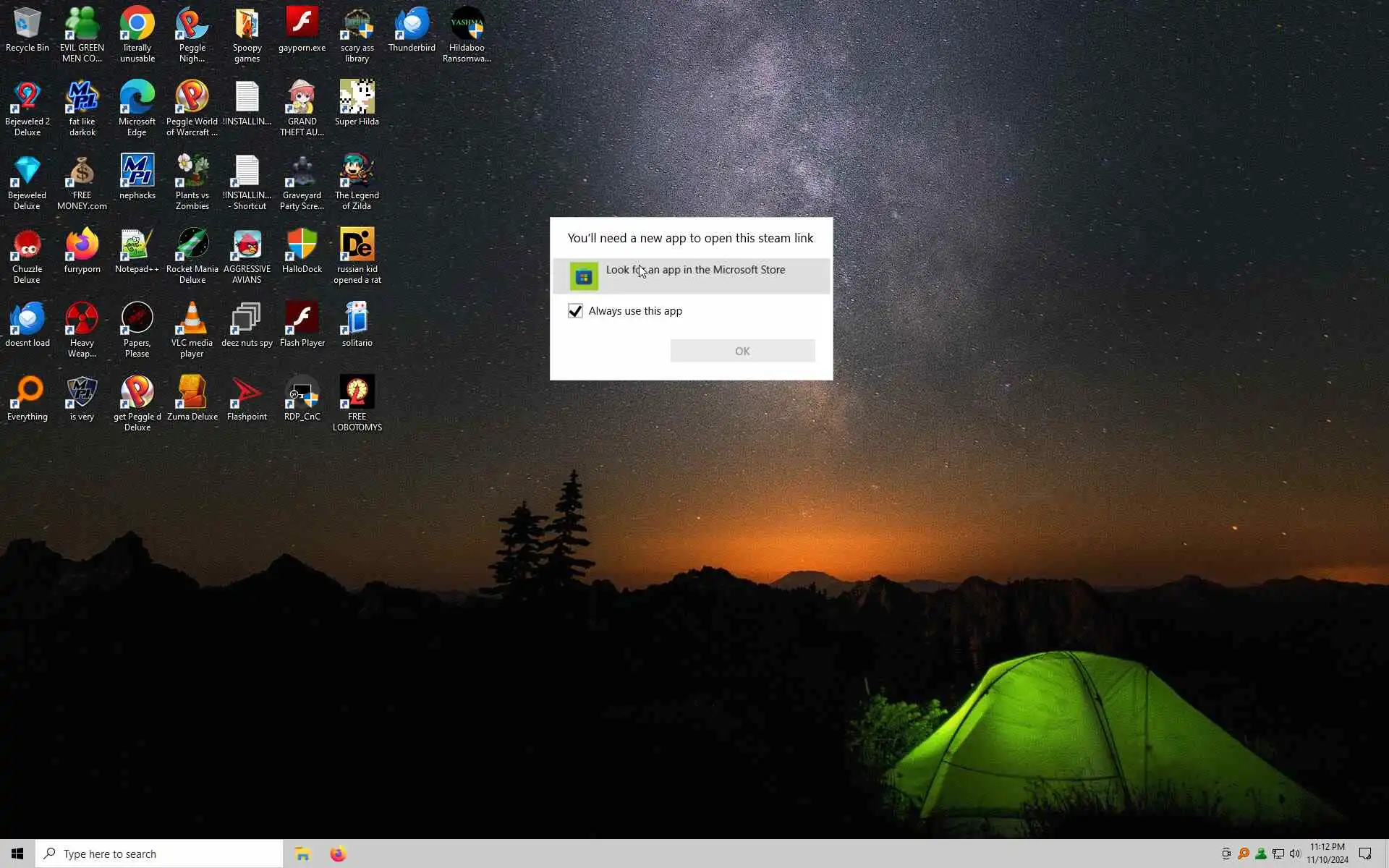Screen dimensions: 1389x868
Task: Open the Windows Start menu
Action: (17, 854)
